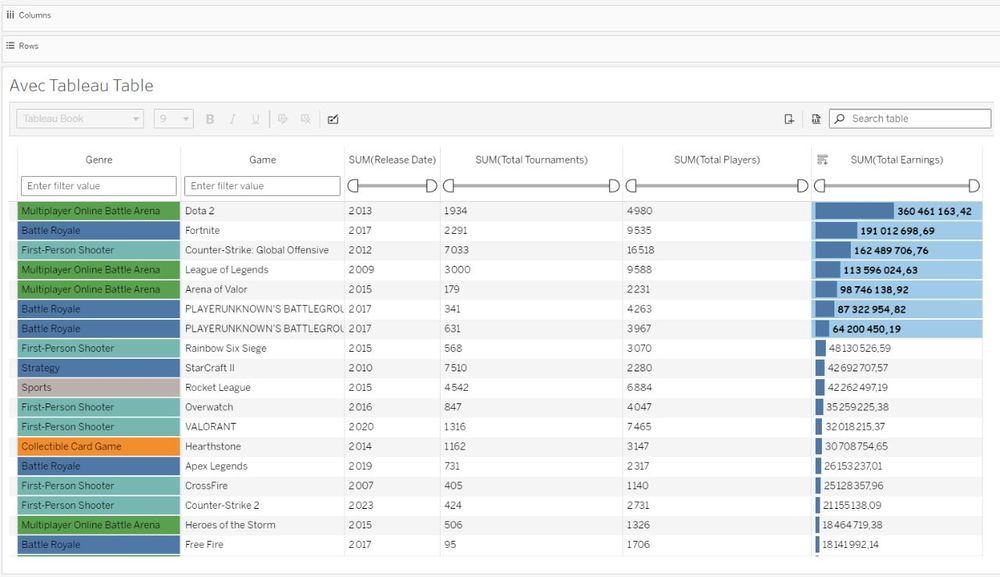1000x577 pixels.
Task: Select the Apex Legends cell
Action: 263,466
